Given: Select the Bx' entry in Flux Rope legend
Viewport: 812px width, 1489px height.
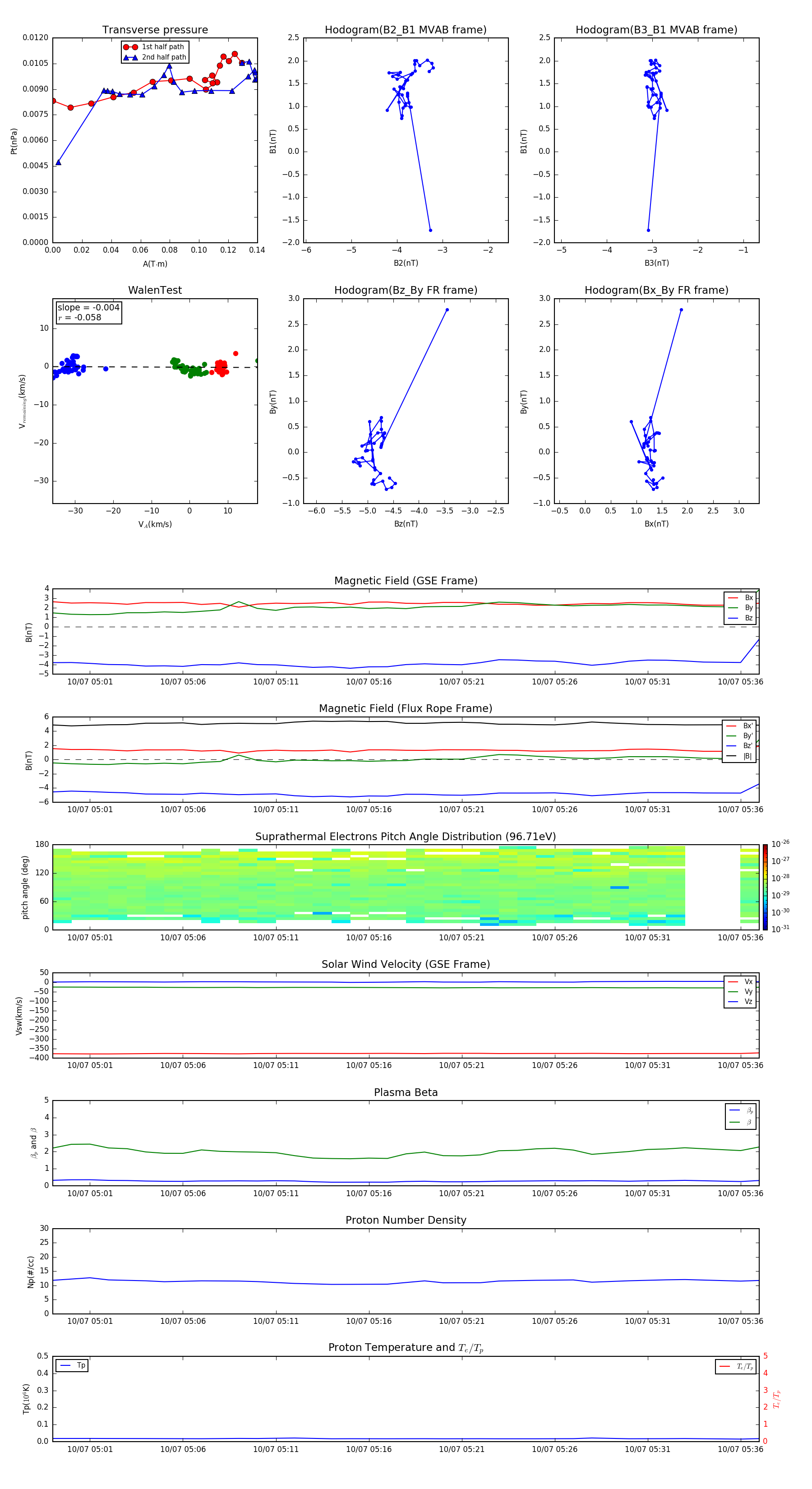Looking at the screenshot, I should pos(739,726).
